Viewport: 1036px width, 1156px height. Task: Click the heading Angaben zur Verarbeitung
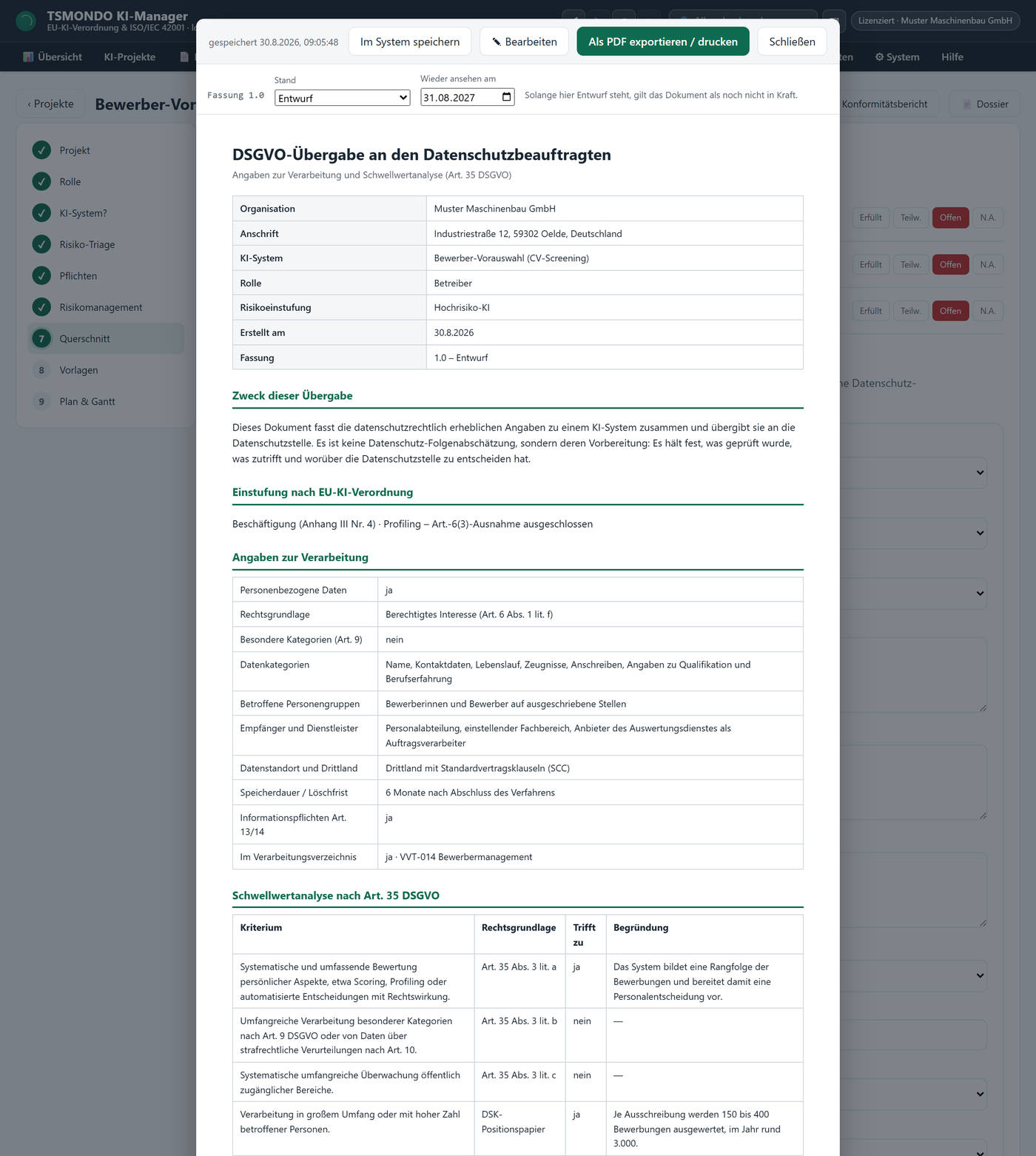click(x=300, y=557)
